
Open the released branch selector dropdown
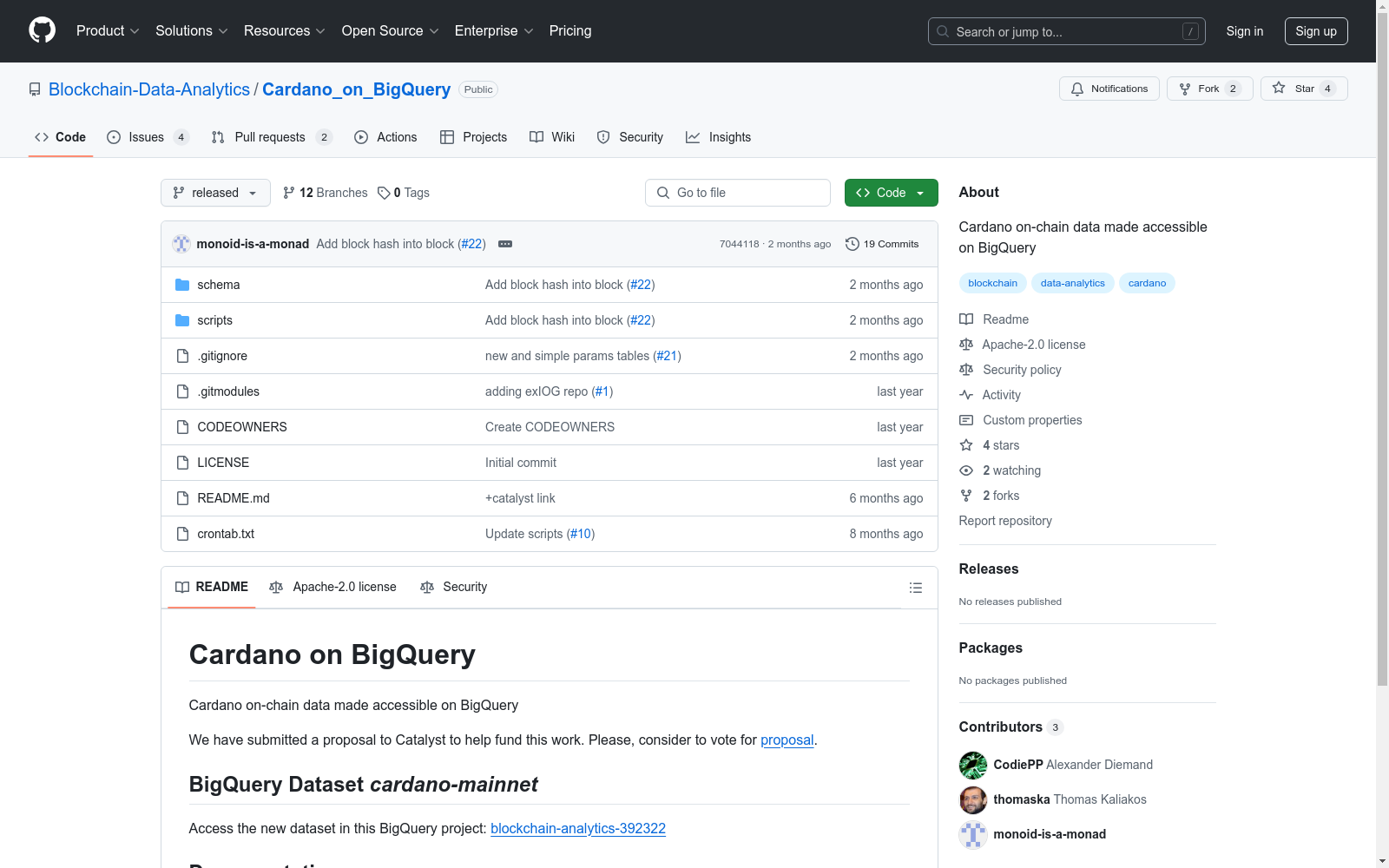[215, 193]
